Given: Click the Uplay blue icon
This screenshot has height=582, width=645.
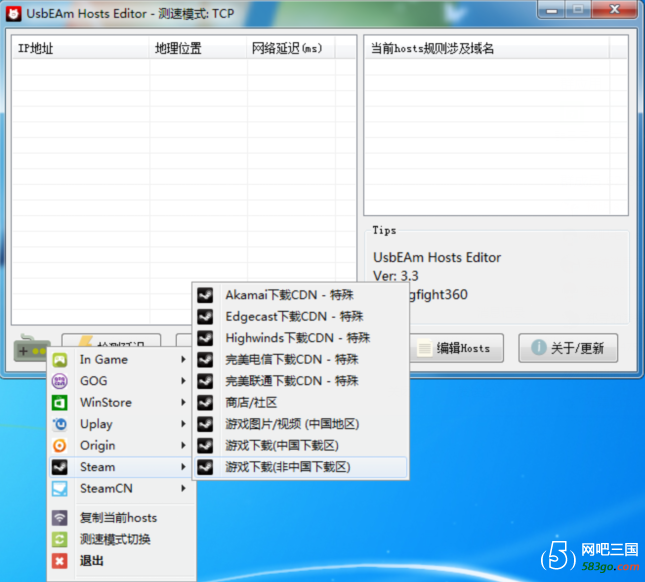Looking at the screenshot, I should tap(60, 424).
